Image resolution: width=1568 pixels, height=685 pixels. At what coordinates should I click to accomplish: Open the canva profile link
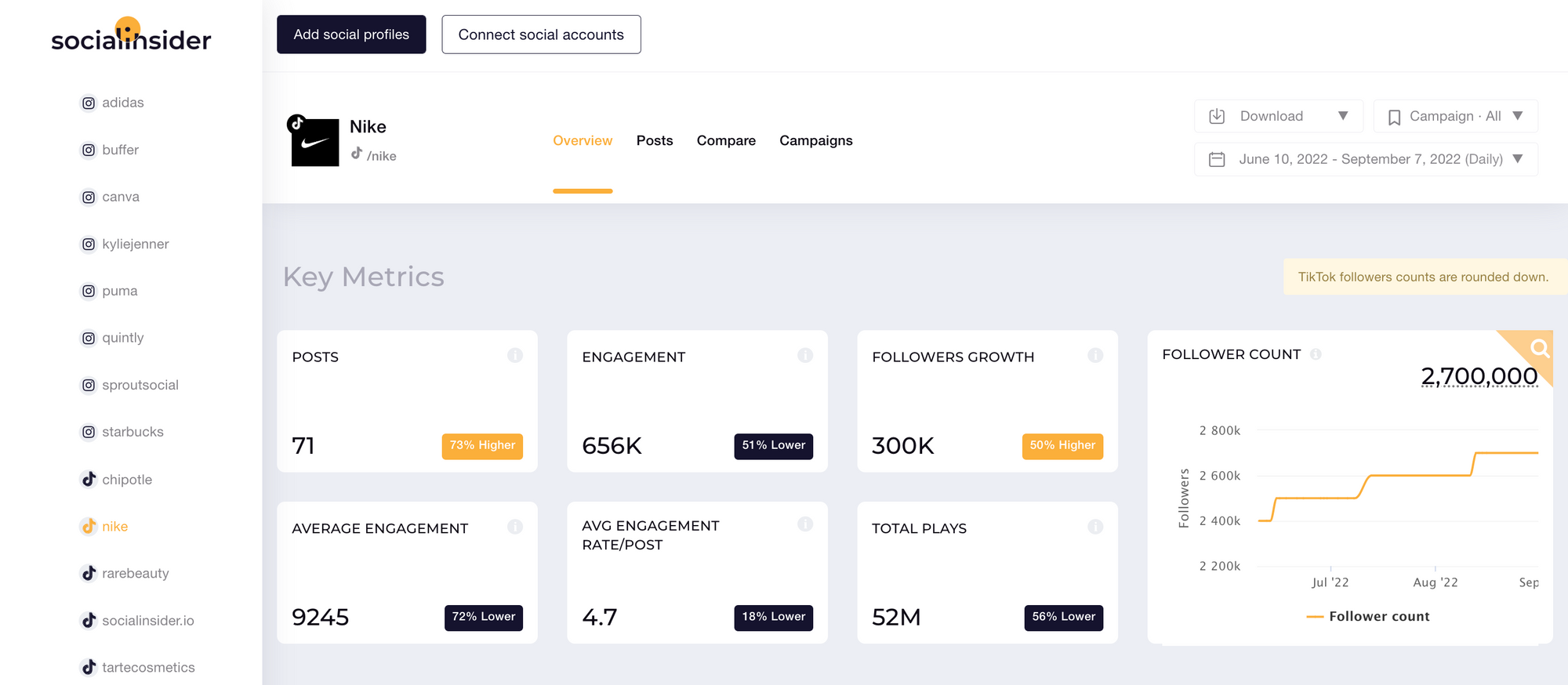121,197
